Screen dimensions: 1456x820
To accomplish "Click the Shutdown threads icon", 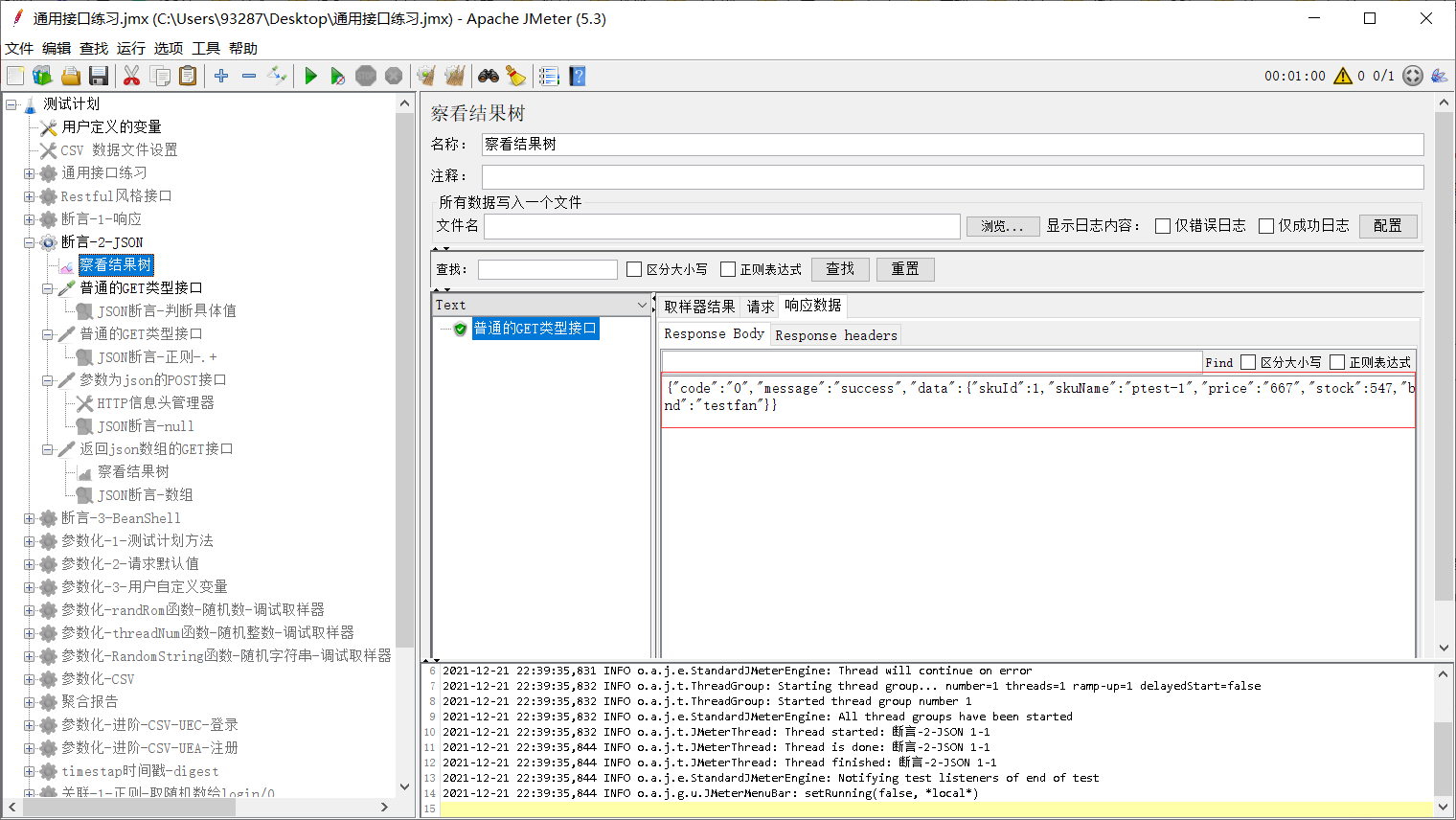I will click(x=394, y=76).
